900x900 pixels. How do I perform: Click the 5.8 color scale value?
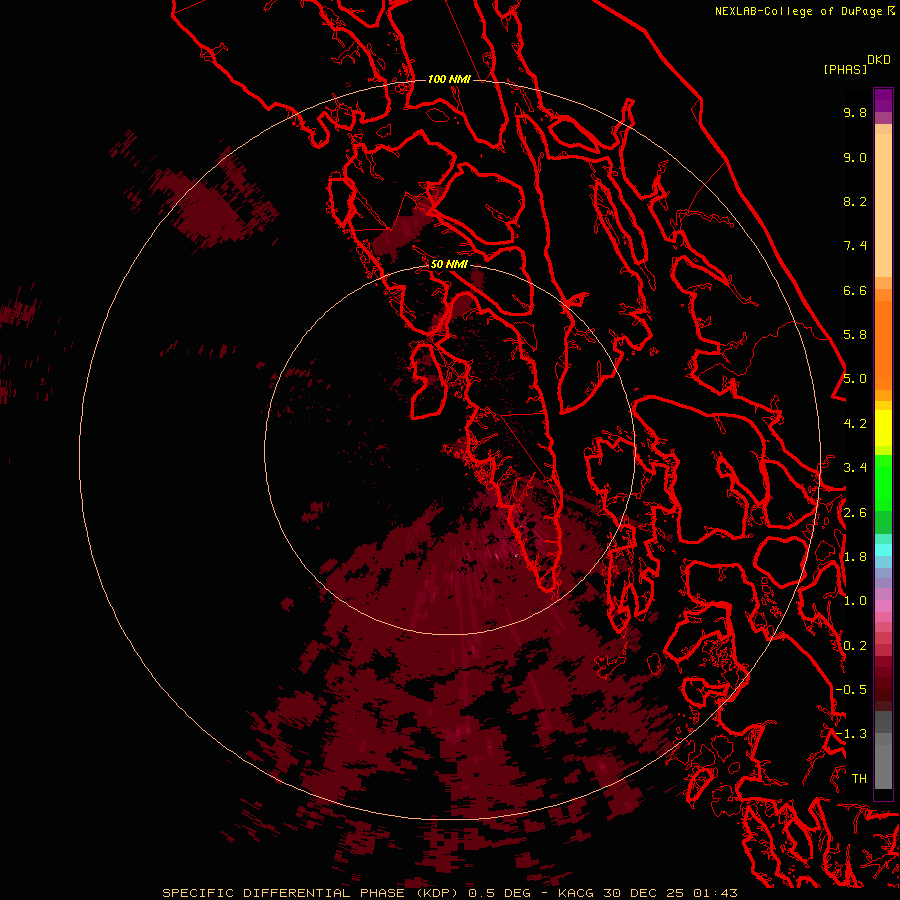click(x=855, y=335)
